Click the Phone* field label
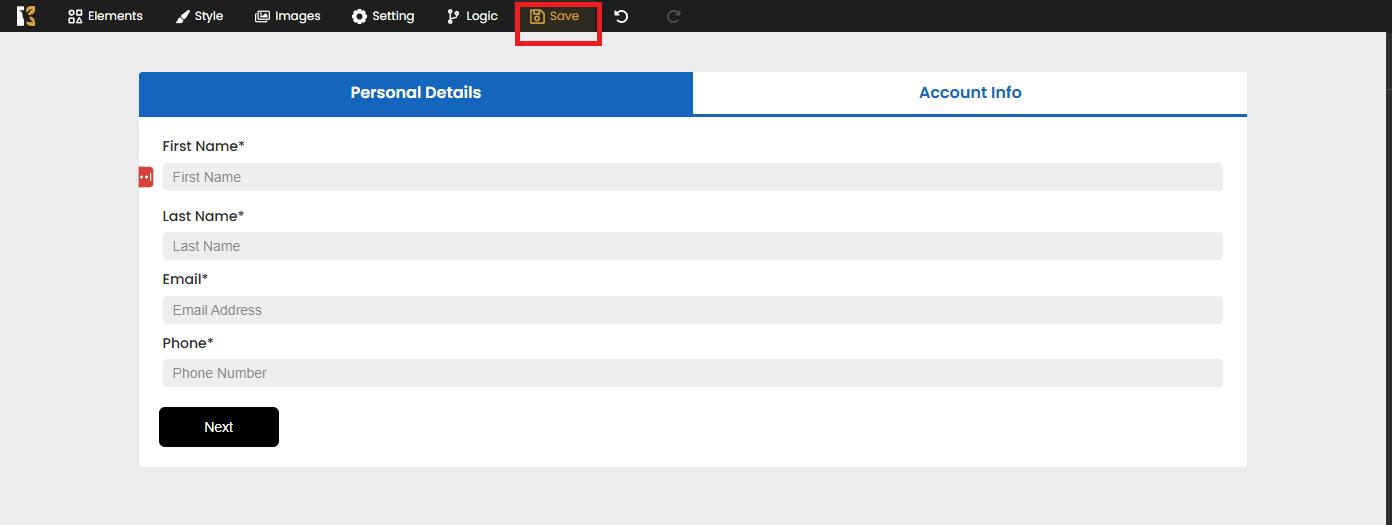Viewport: 1392px width, 525px height. coord(188,343)
